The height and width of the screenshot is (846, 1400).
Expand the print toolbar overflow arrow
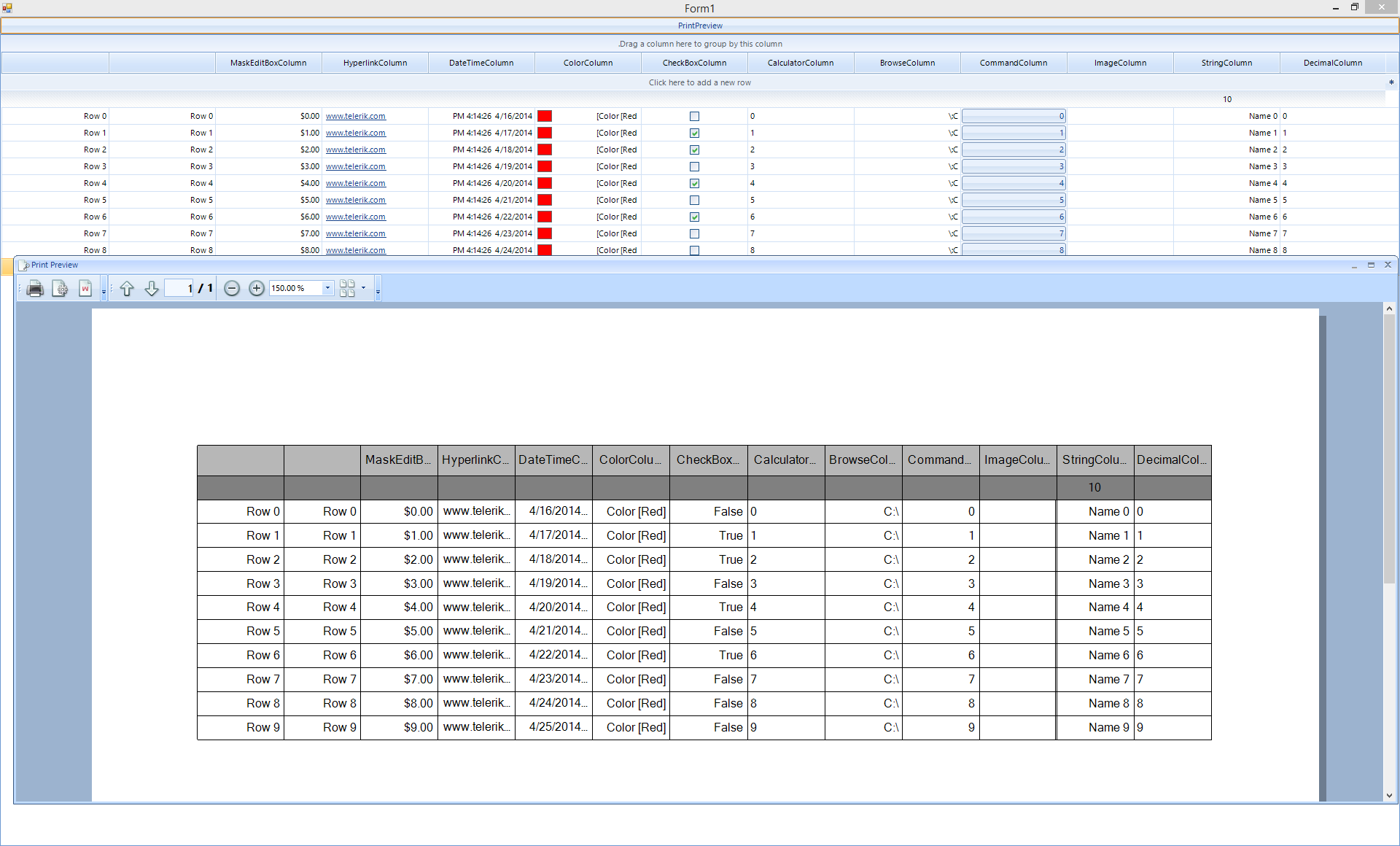[104, 292]
